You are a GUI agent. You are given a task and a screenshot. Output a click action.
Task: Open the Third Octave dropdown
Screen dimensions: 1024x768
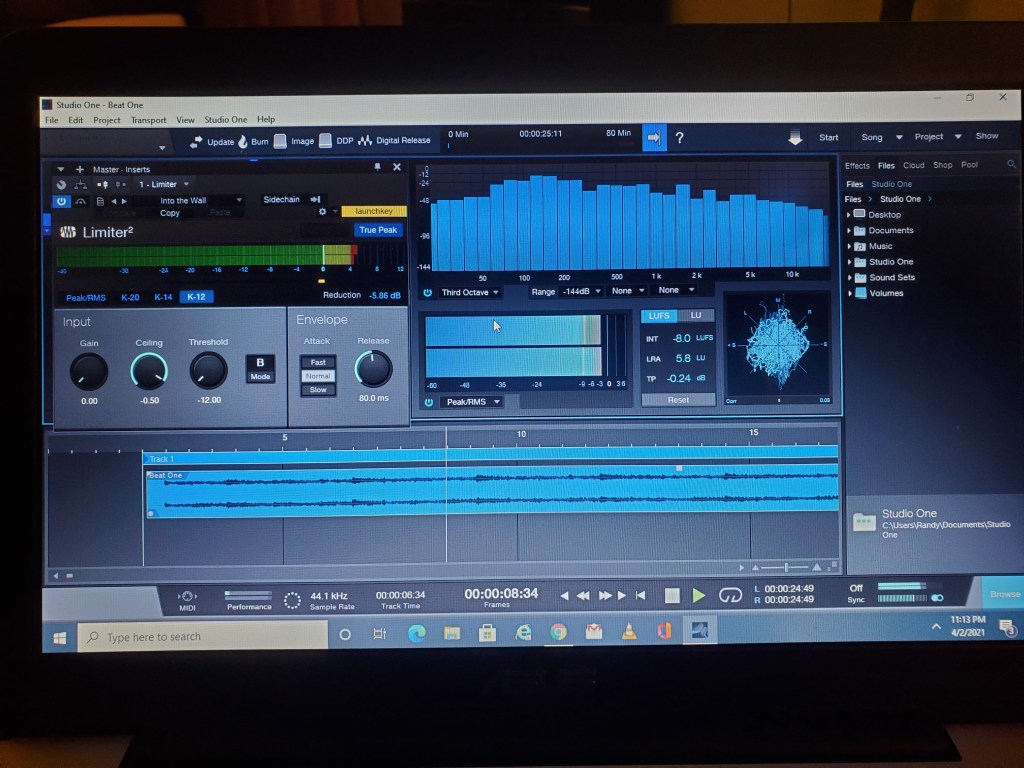pos(470,292)
